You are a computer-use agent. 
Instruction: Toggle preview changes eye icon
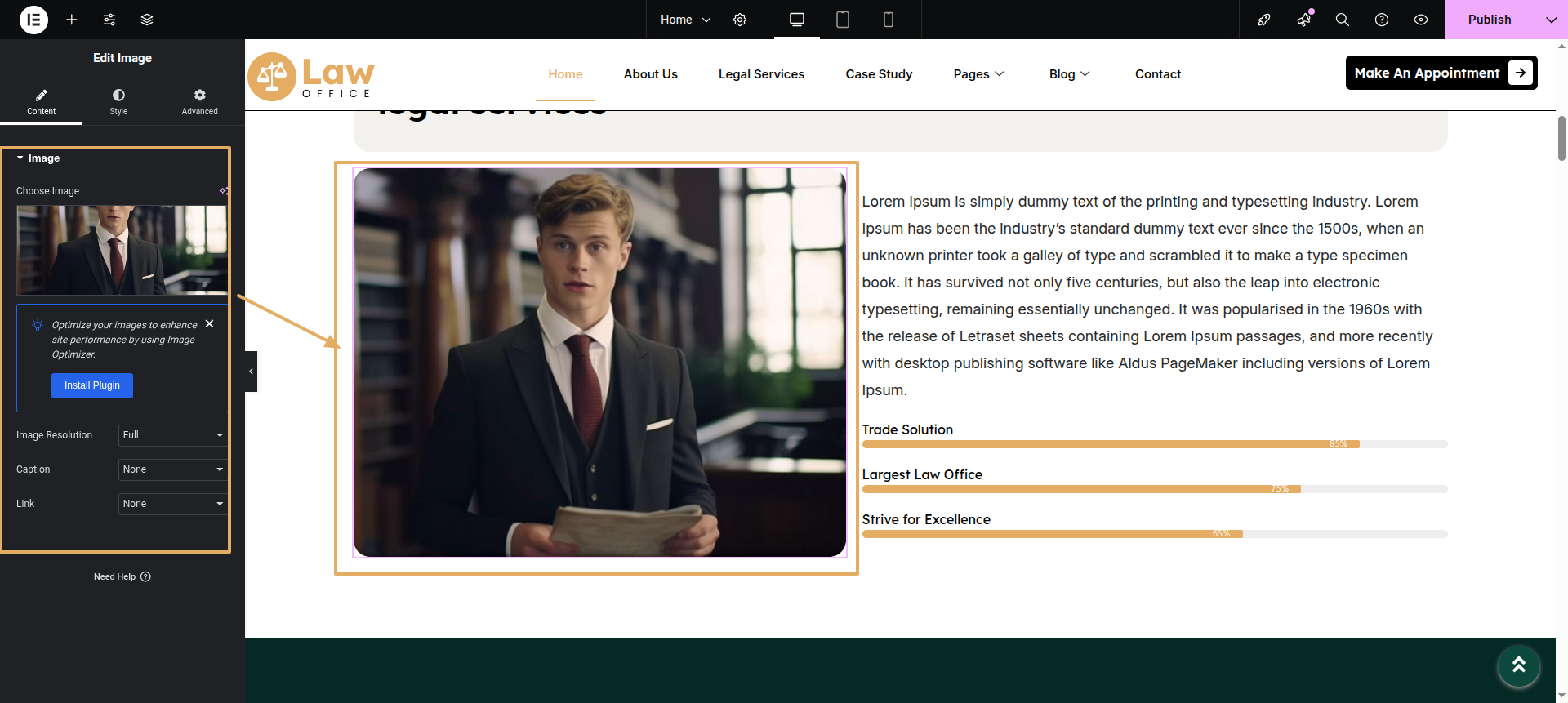1421,20
